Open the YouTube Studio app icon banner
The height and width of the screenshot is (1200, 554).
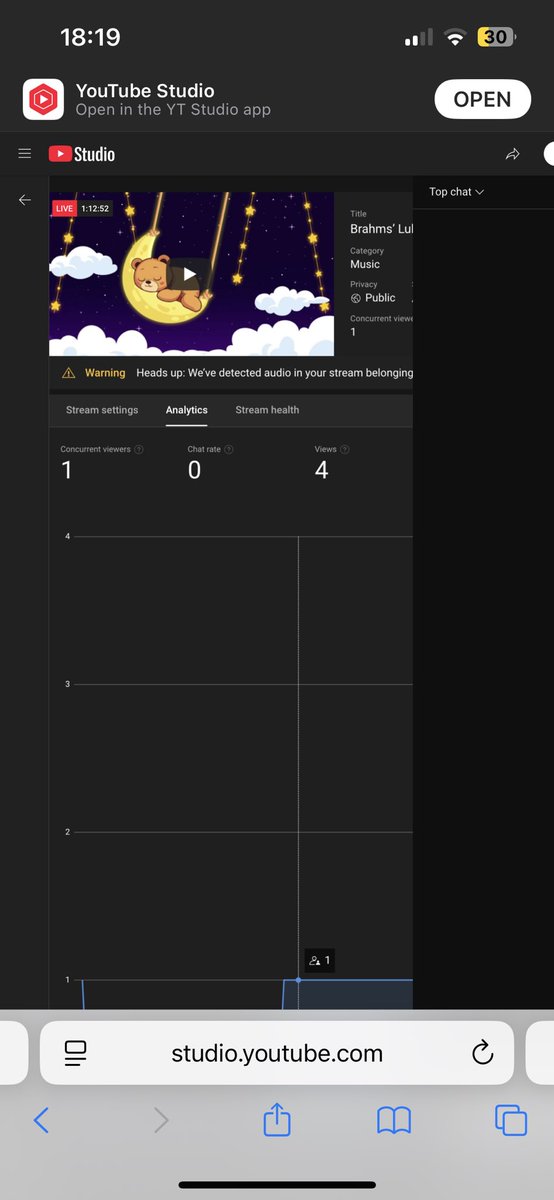(43, 99)
